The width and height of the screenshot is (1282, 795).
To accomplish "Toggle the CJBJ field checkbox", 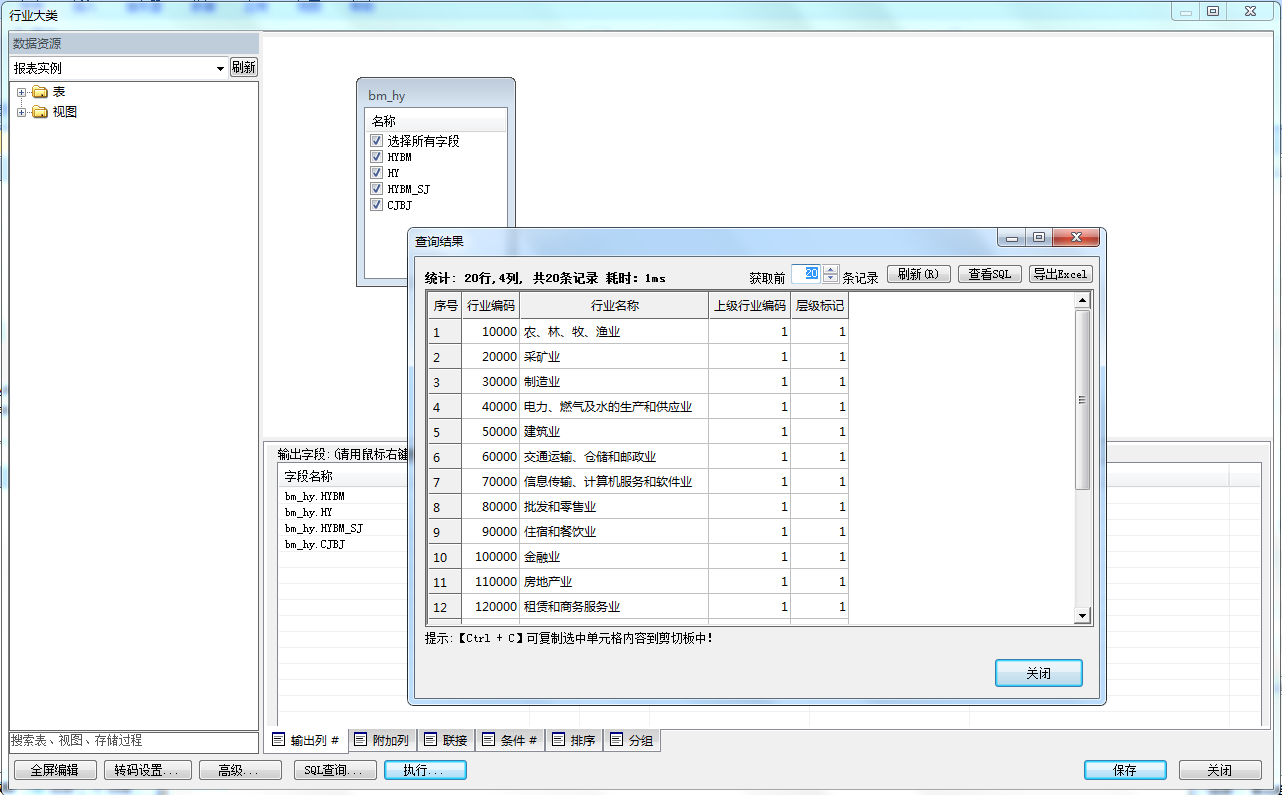I will (377, 205).
